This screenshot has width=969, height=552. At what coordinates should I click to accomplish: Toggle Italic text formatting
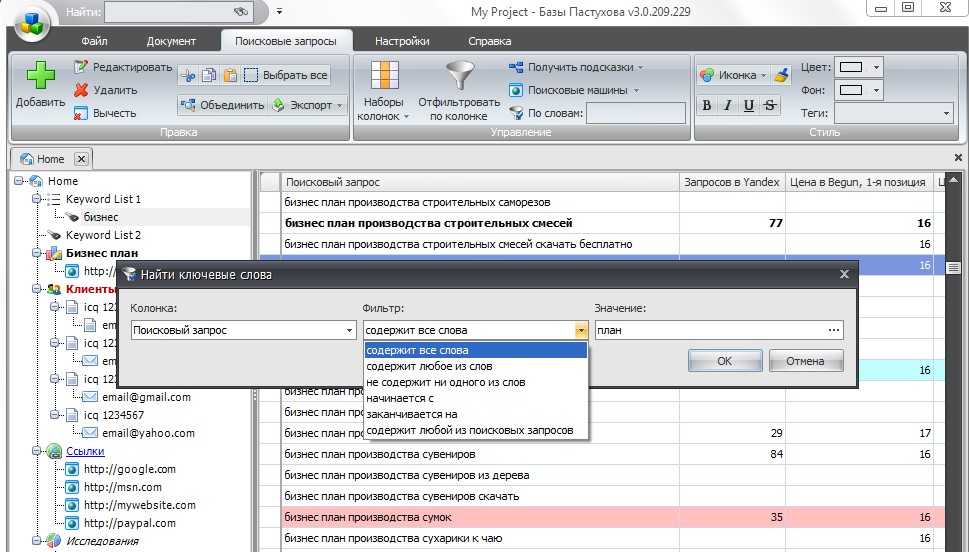(728, 105)
